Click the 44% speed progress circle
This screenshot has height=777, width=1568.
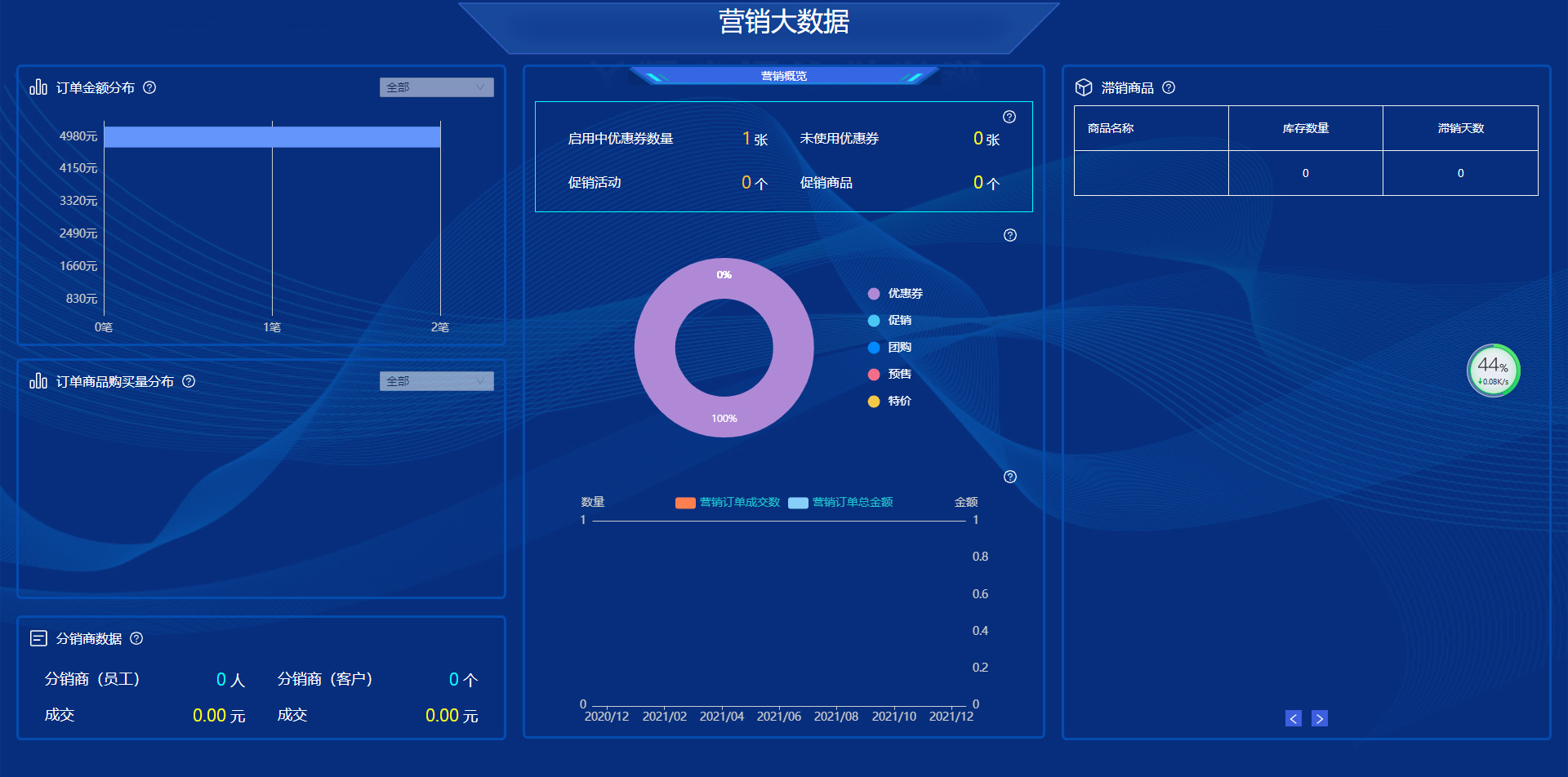1493,371
